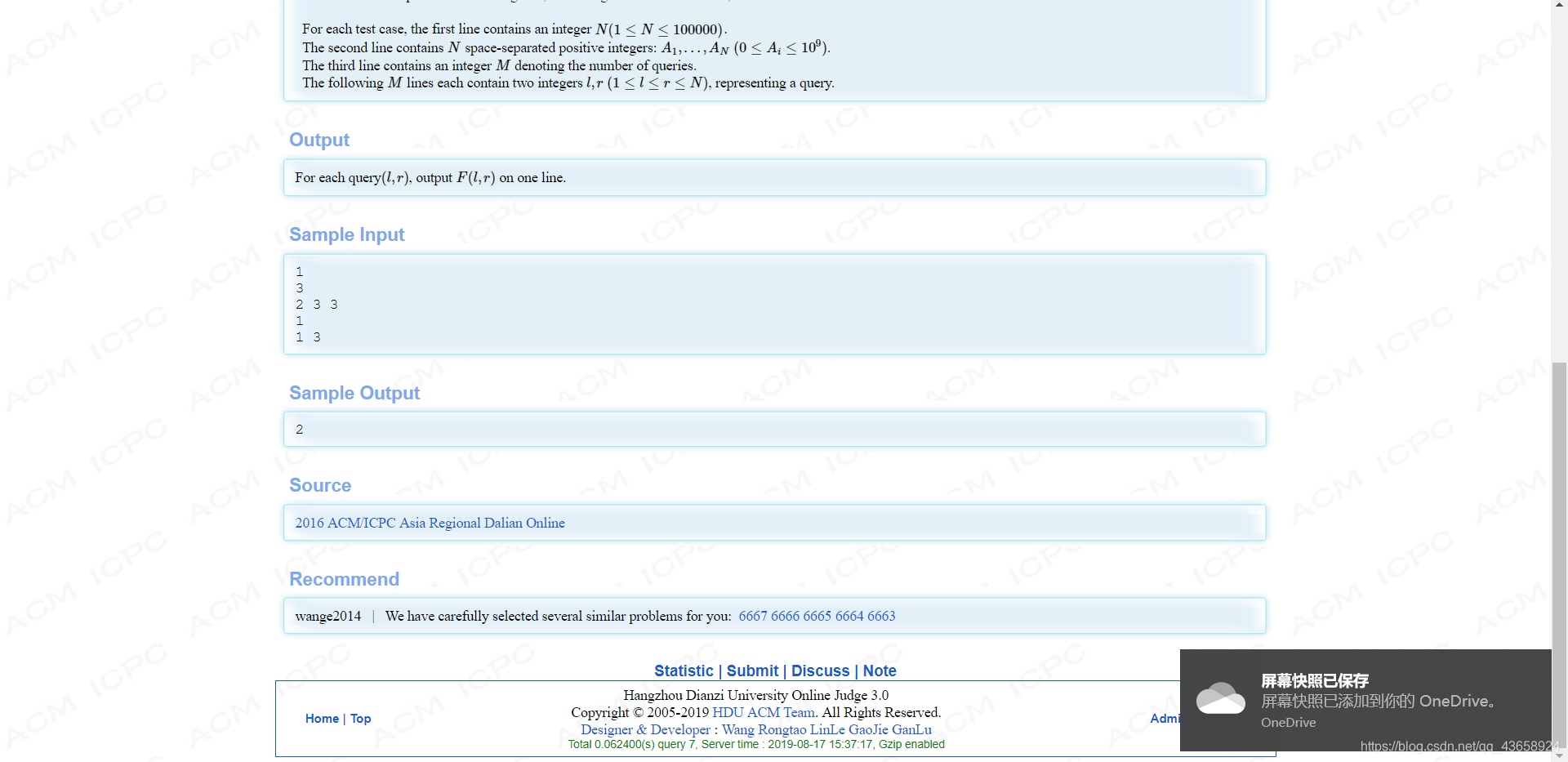Open GanLu developer link
Viewport: 1568px width, 762px height.
click(x=911, y=729)
